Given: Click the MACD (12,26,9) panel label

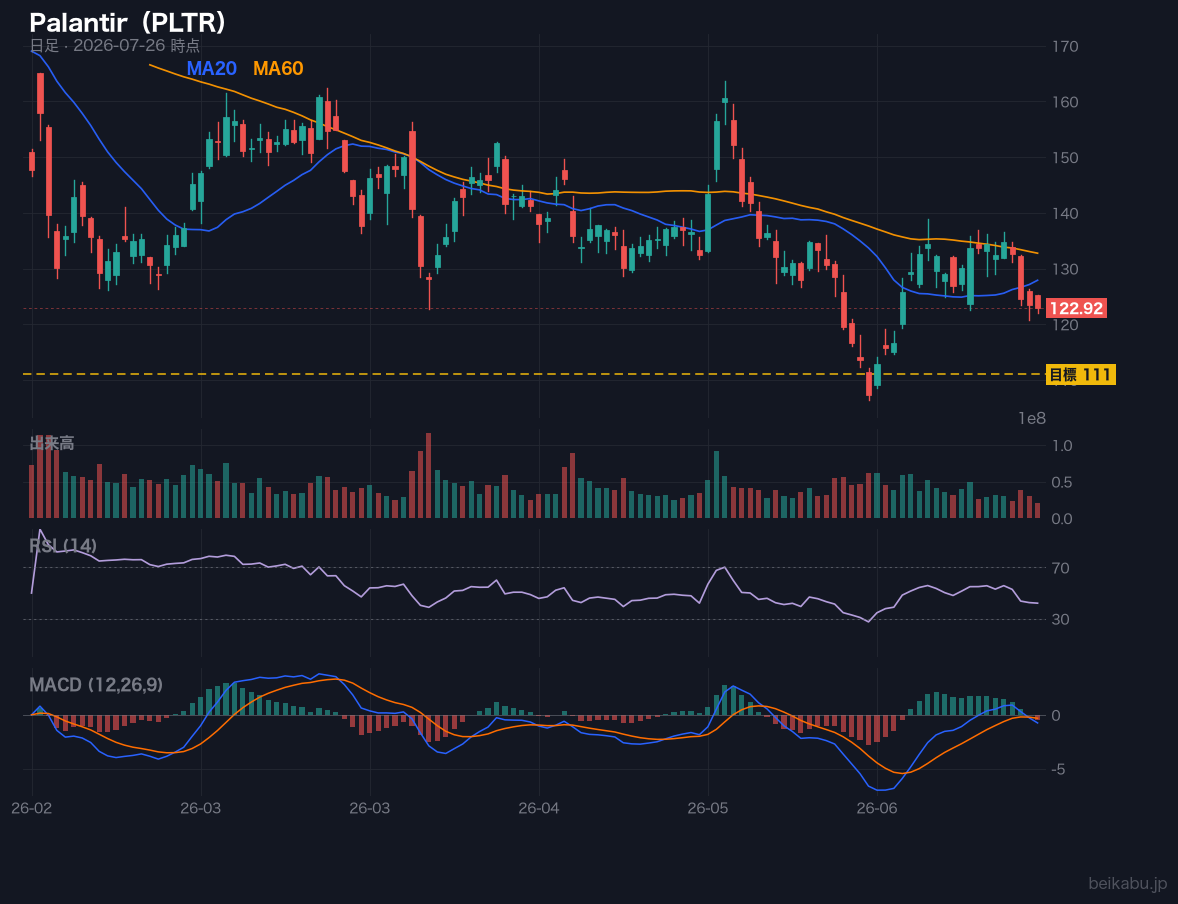Looking at the screenshot, I should [x=96, y=685].
